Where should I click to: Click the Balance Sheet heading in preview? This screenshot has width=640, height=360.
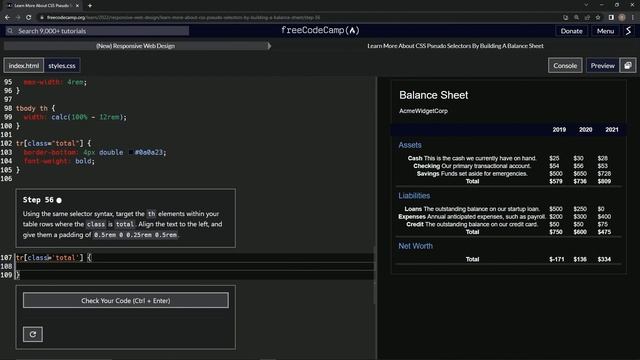[x=433, y=95]
